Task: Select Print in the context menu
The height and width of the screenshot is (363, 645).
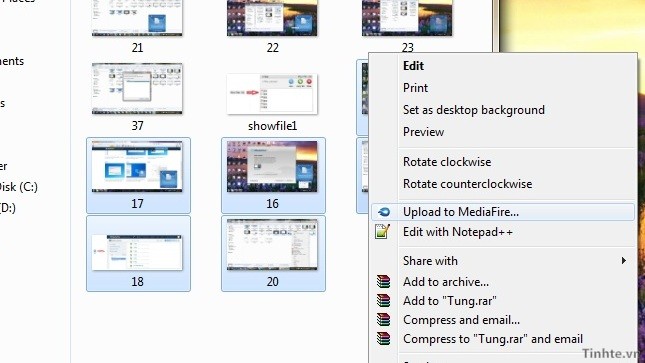Action: pos(415,88)
